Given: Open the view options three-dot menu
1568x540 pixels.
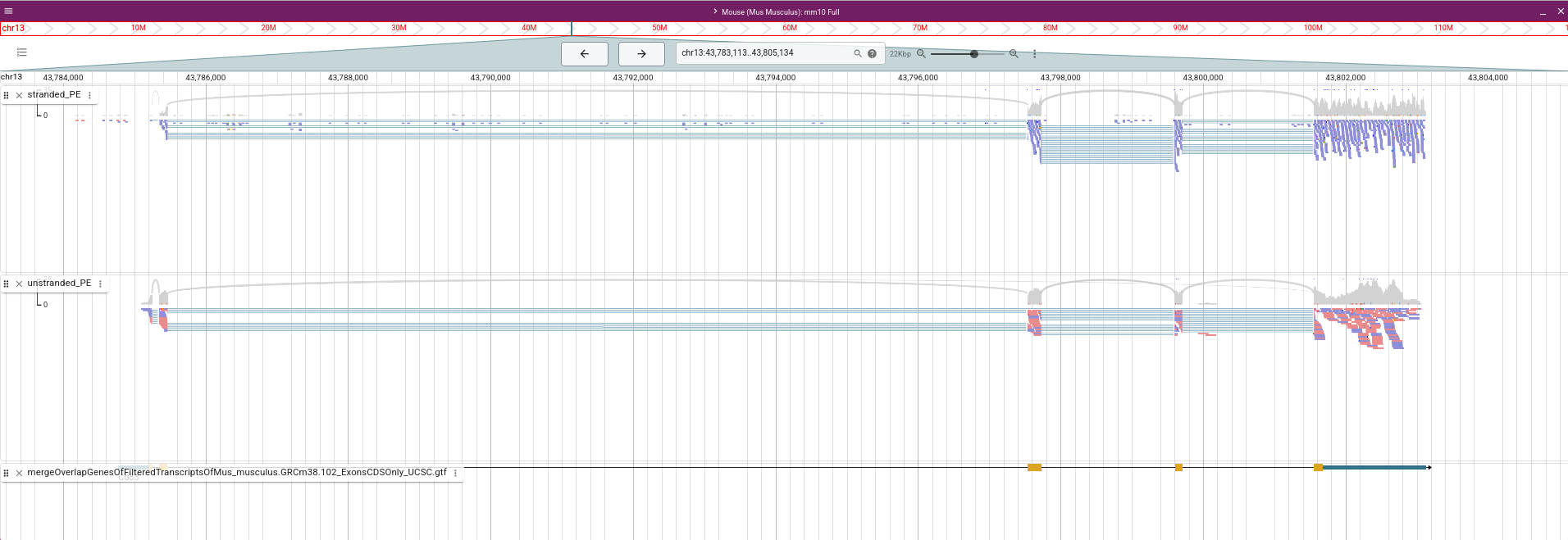Looking at the screenshot, I should (x=1034, y=54).
